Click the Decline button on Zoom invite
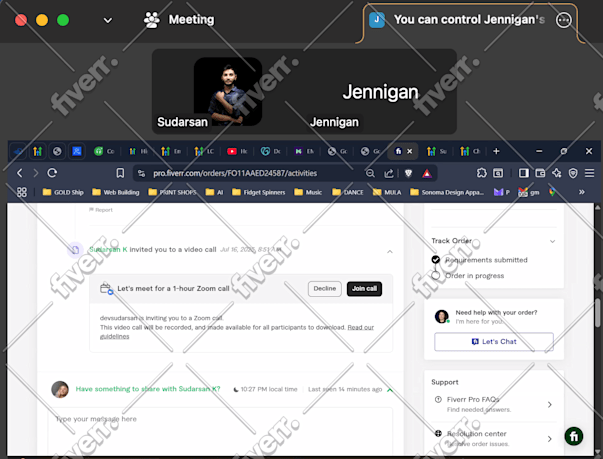 325,289
